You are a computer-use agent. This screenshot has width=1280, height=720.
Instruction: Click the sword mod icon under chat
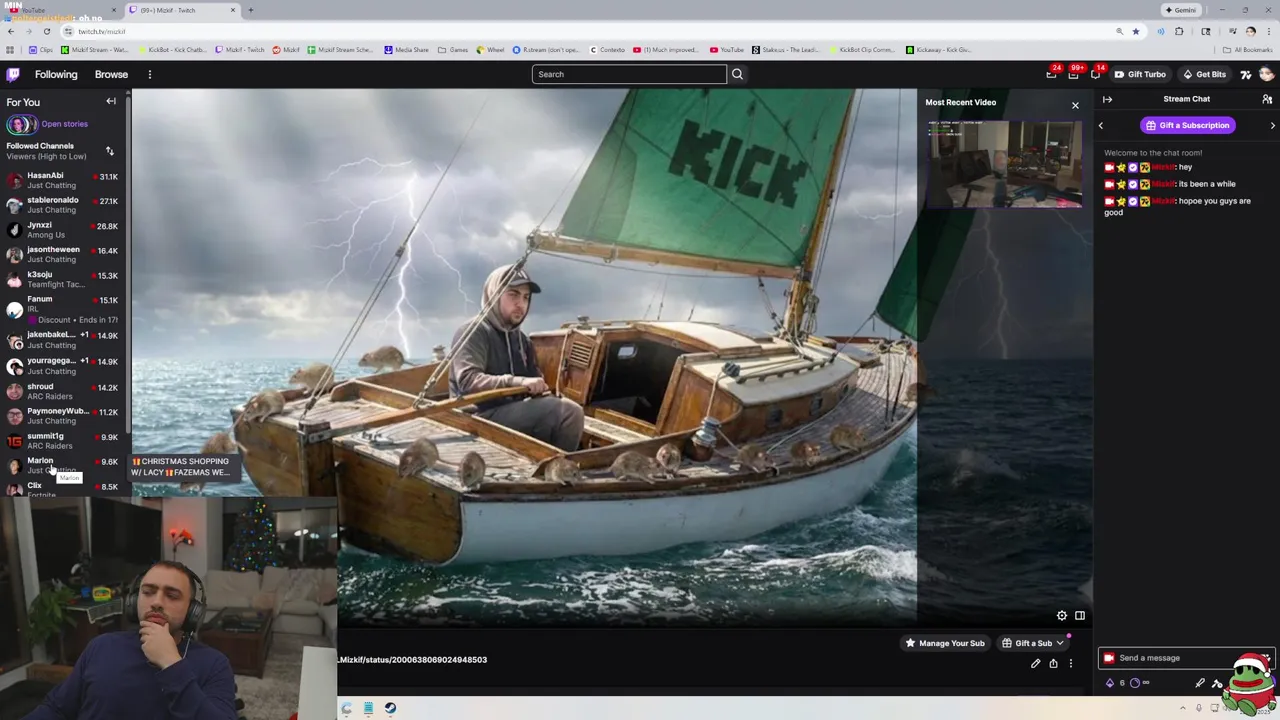click(x=1200, y=683)
